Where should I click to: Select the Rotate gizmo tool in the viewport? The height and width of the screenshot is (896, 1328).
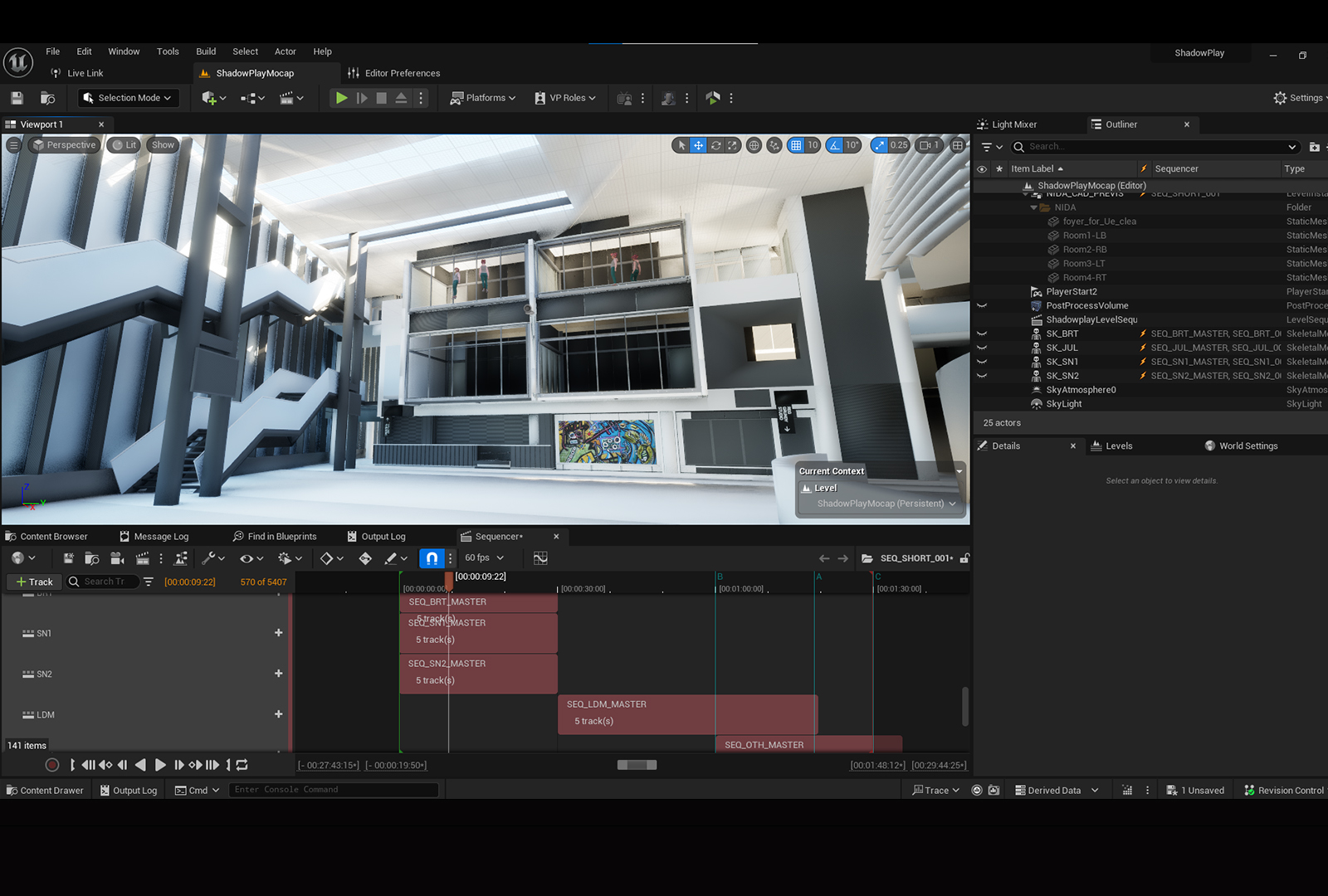[x=715, y=145]
